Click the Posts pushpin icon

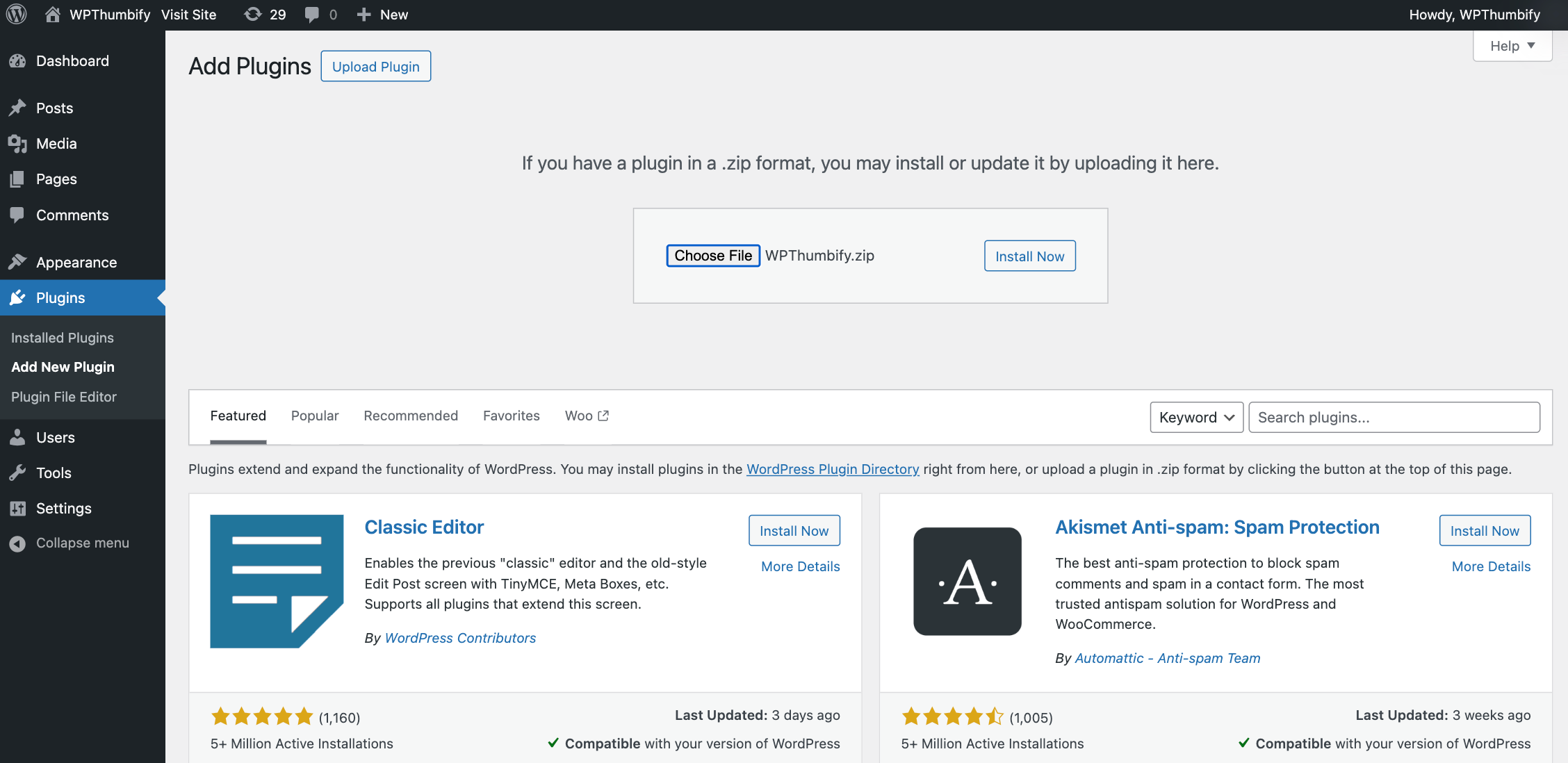17,108
